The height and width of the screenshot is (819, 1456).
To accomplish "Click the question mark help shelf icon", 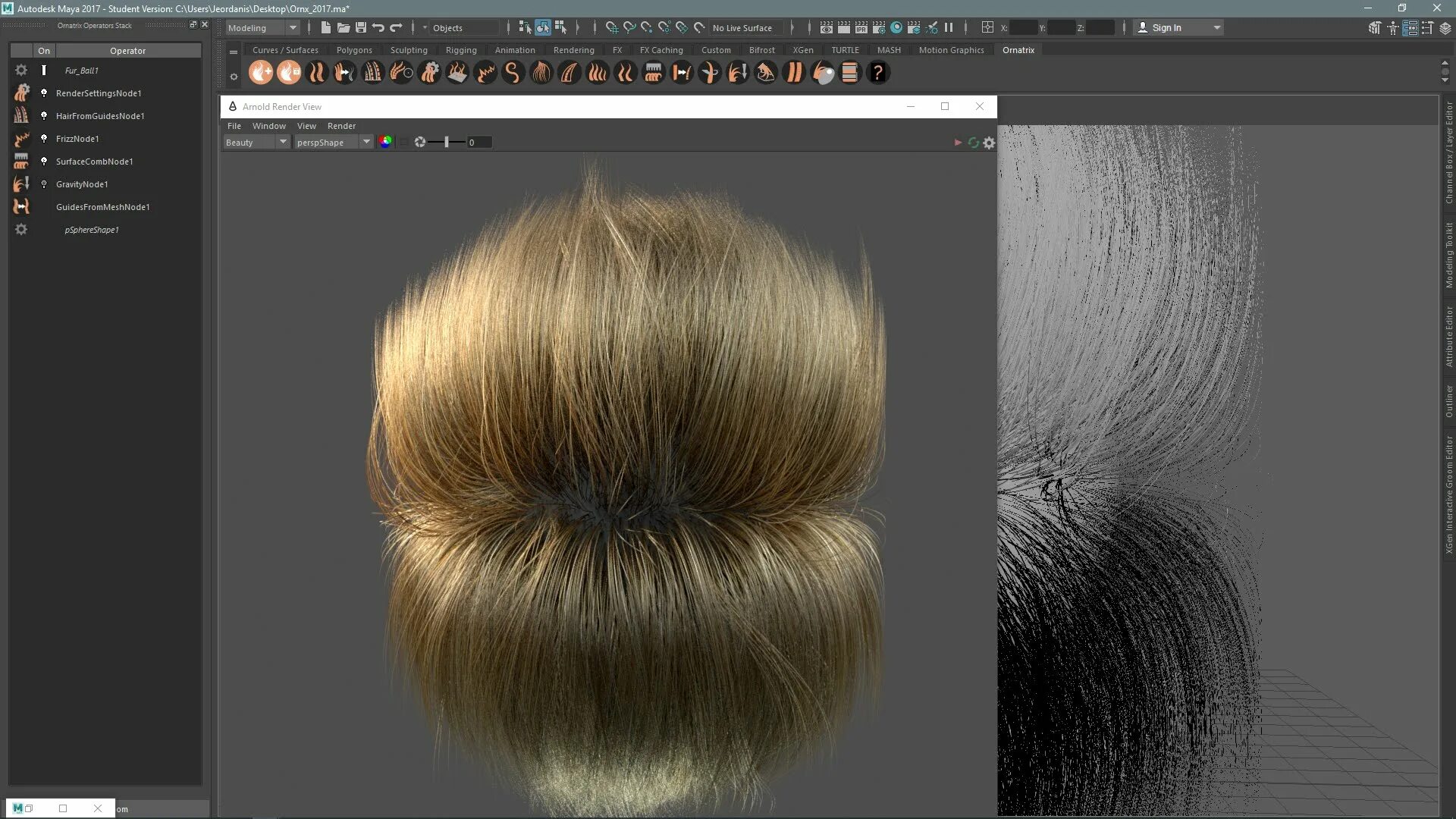I will [x=878, y=73].
